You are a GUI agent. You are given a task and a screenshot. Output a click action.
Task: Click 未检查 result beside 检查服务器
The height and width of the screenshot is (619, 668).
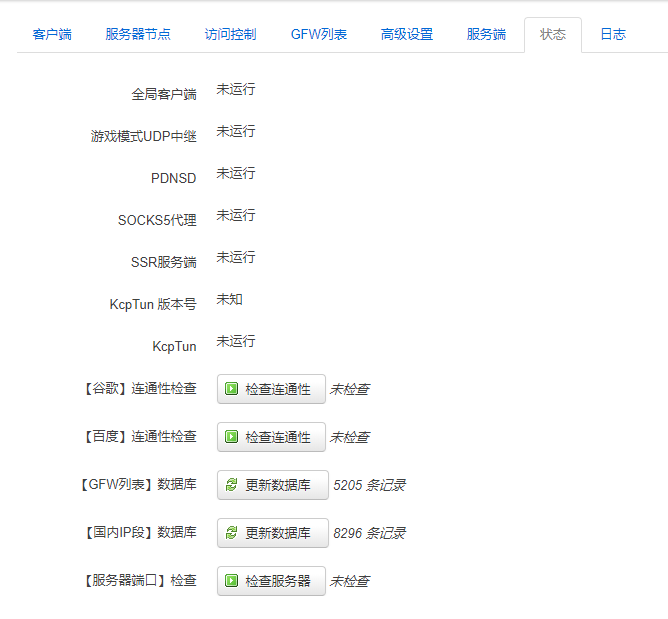click(x=350, y=582)
